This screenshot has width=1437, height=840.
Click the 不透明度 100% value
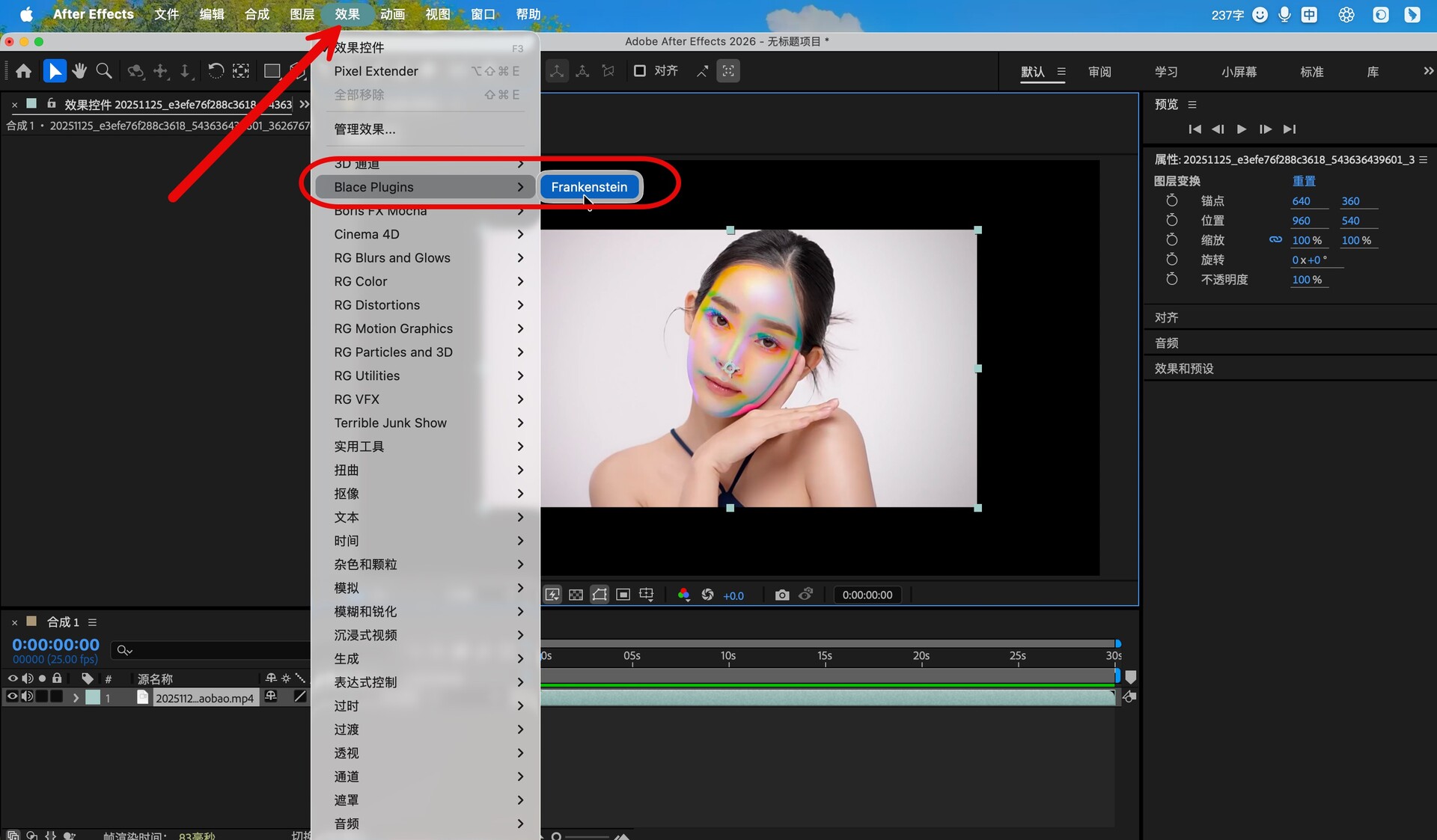(x=1307, y=279)
